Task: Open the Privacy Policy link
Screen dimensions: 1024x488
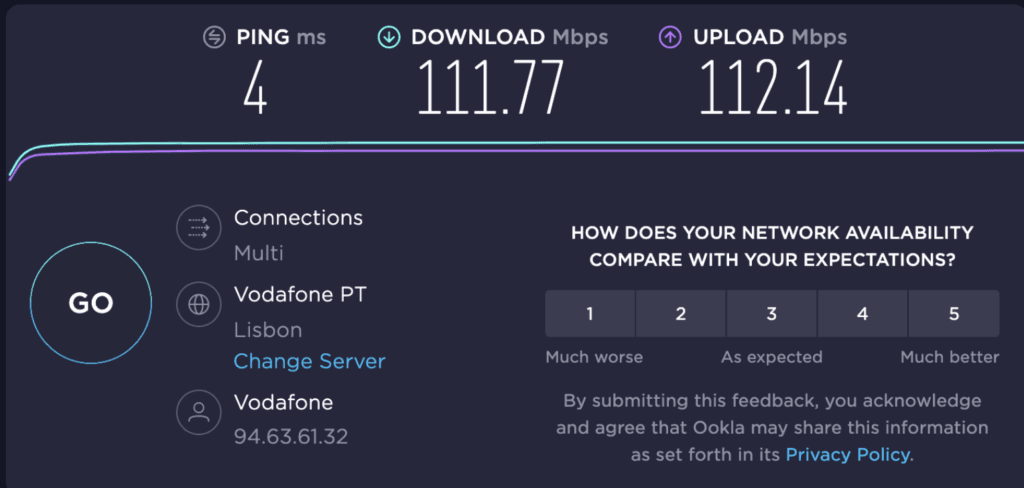Action: point(848,454)
